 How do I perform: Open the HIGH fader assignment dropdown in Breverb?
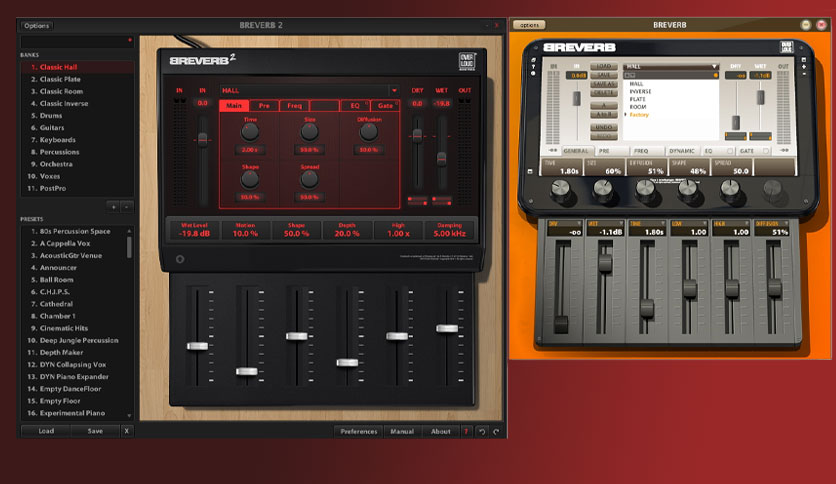[x=747, y=223]
